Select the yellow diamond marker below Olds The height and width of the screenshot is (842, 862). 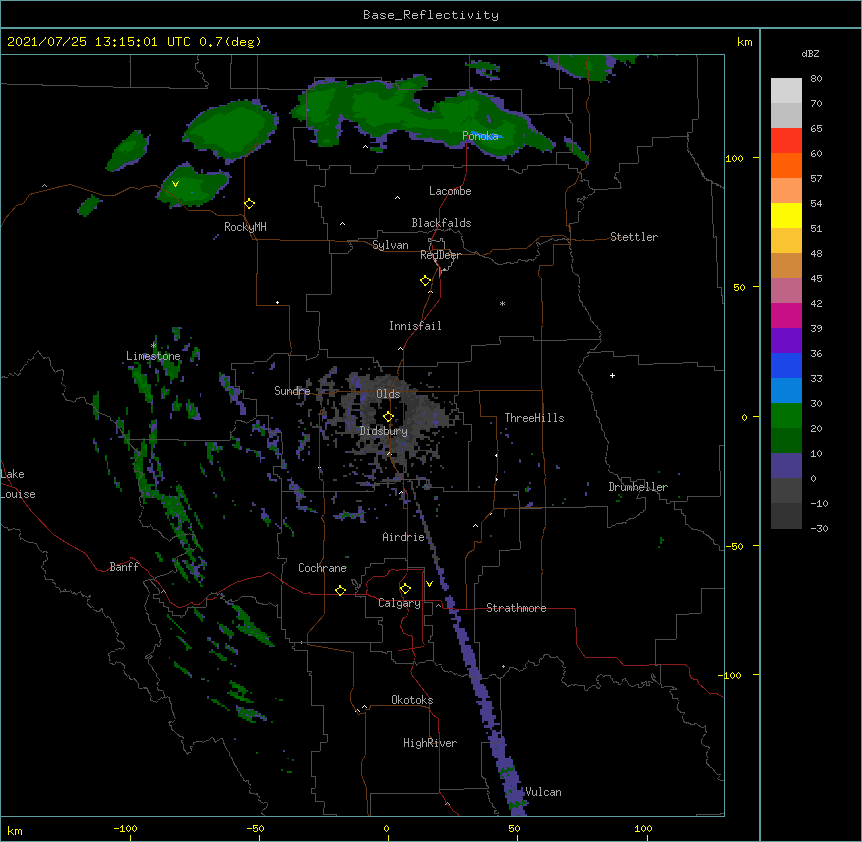pos(388,417)
